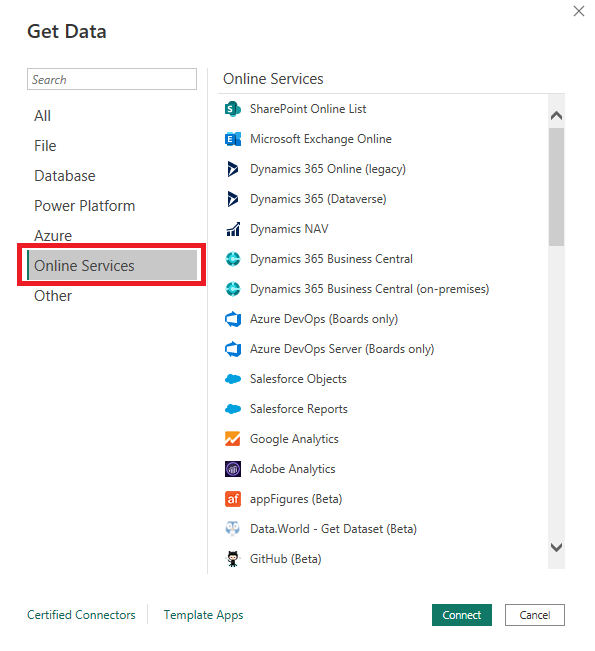
Task: Focus the Search input field
Action: click(112, 79)
